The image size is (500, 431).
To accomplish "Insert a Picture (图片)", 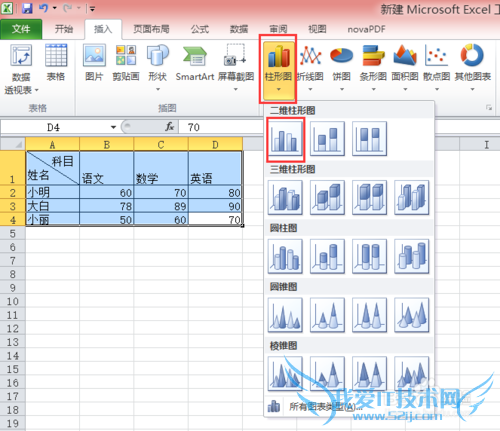I will point(94,63).
